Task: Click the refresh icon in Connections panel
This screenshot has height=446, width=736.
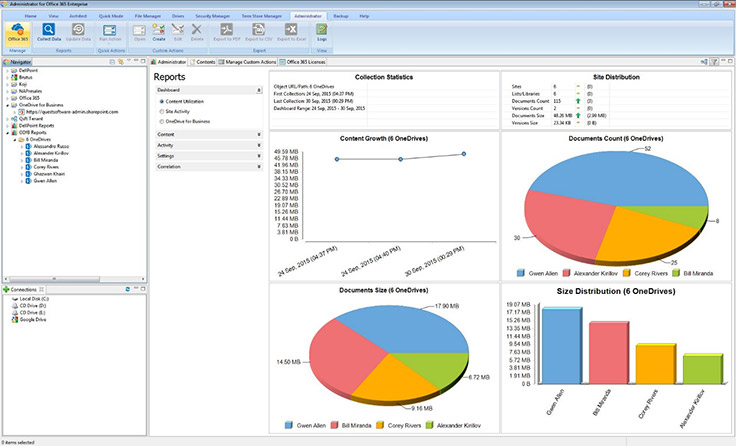Action: (128, 289)
